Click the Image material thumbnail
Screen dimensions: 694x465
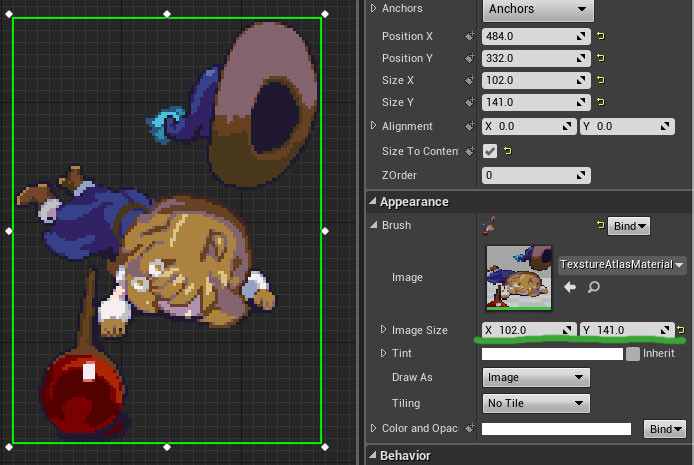[519, 277]
